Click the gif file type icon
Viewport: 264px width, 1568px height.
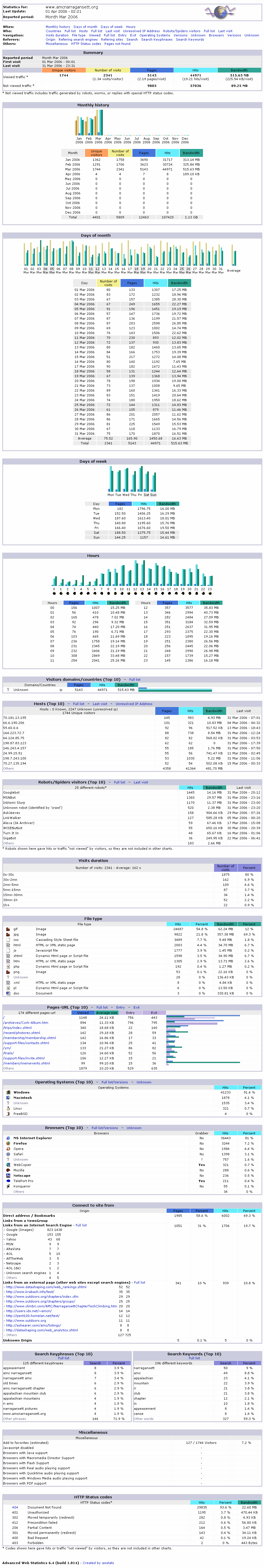pos(15,929)
